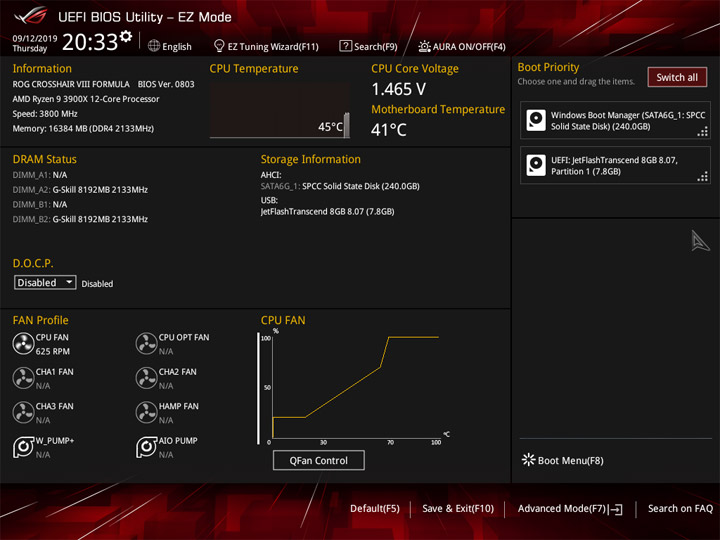Open time settings gear icon
Image resolution: width=720 pixels, height=540 pixels.
(126, 36)
